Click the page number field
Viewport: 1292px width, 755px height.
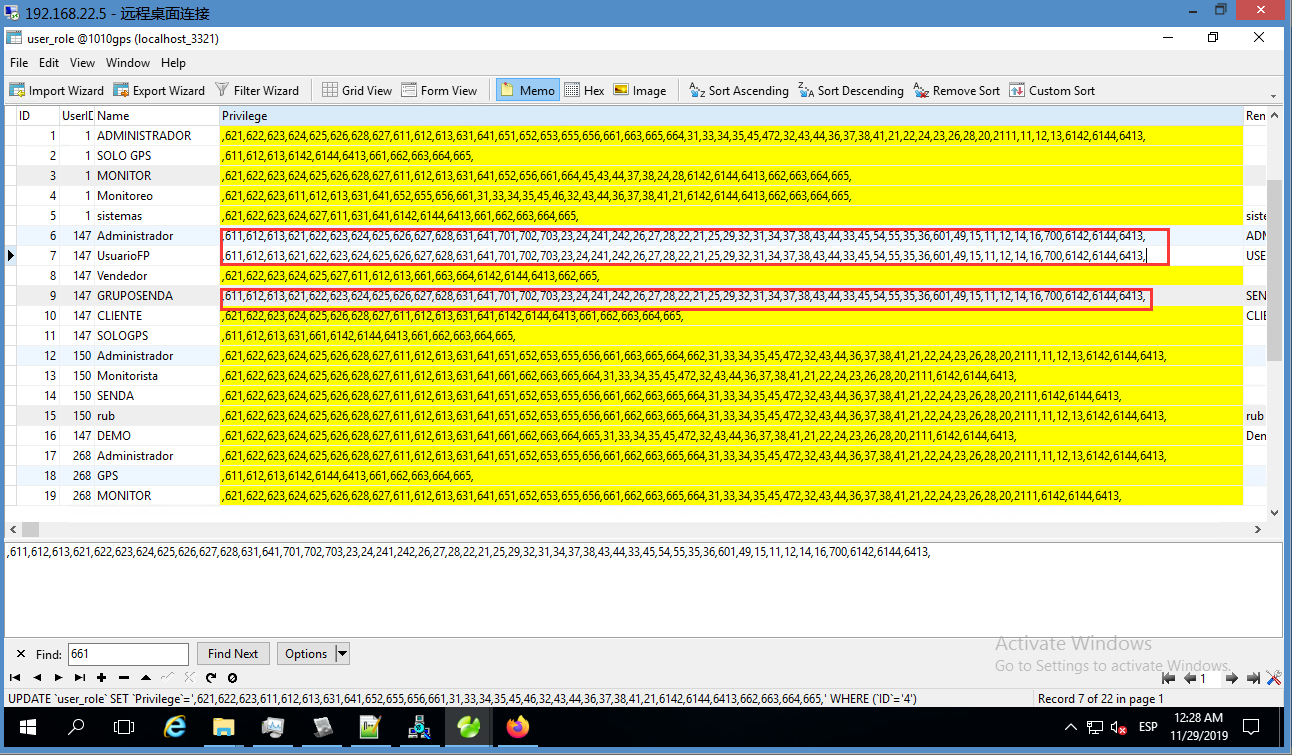1210,679
